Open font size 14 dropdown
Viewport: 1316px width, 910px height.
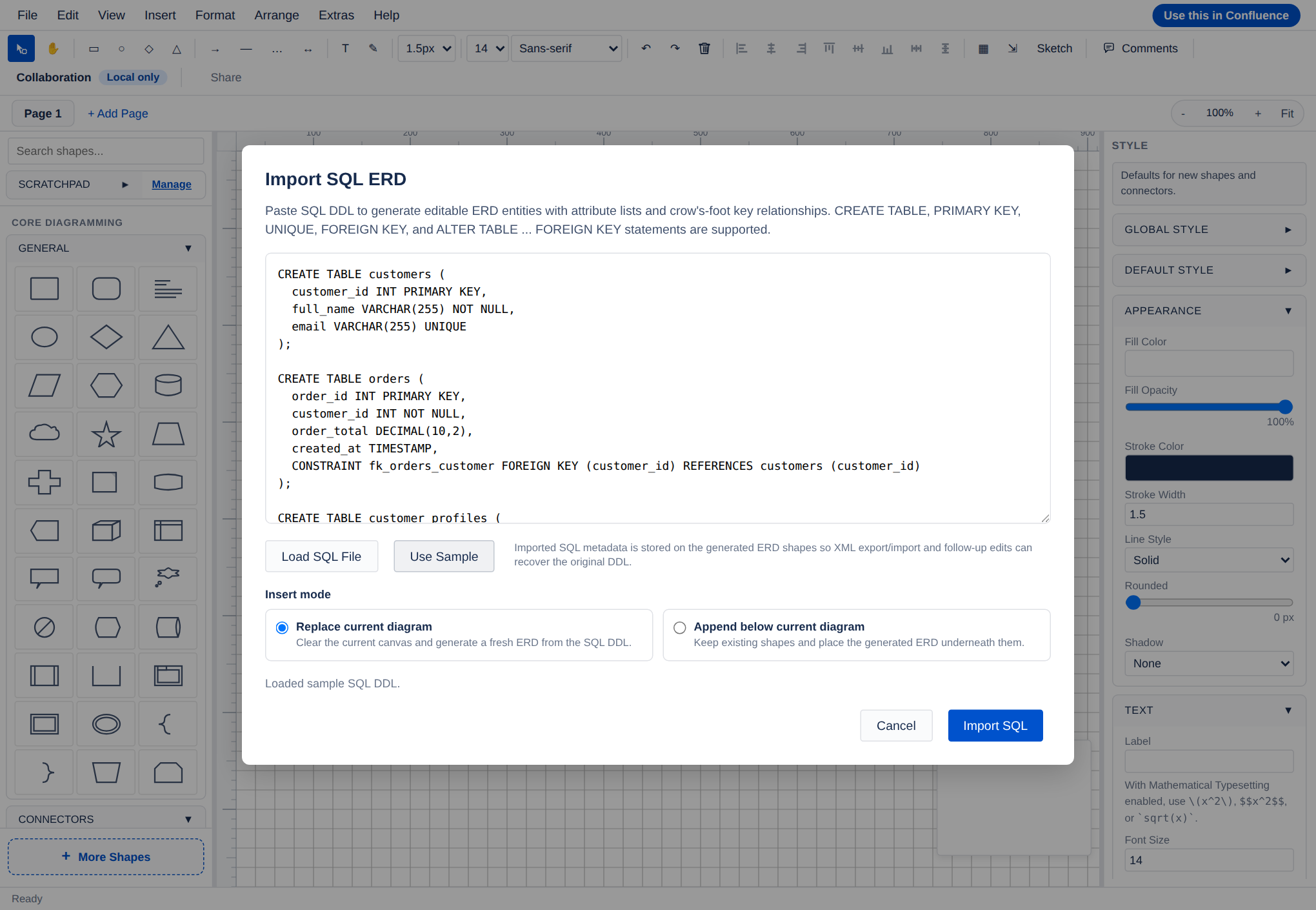coord(488,48)
